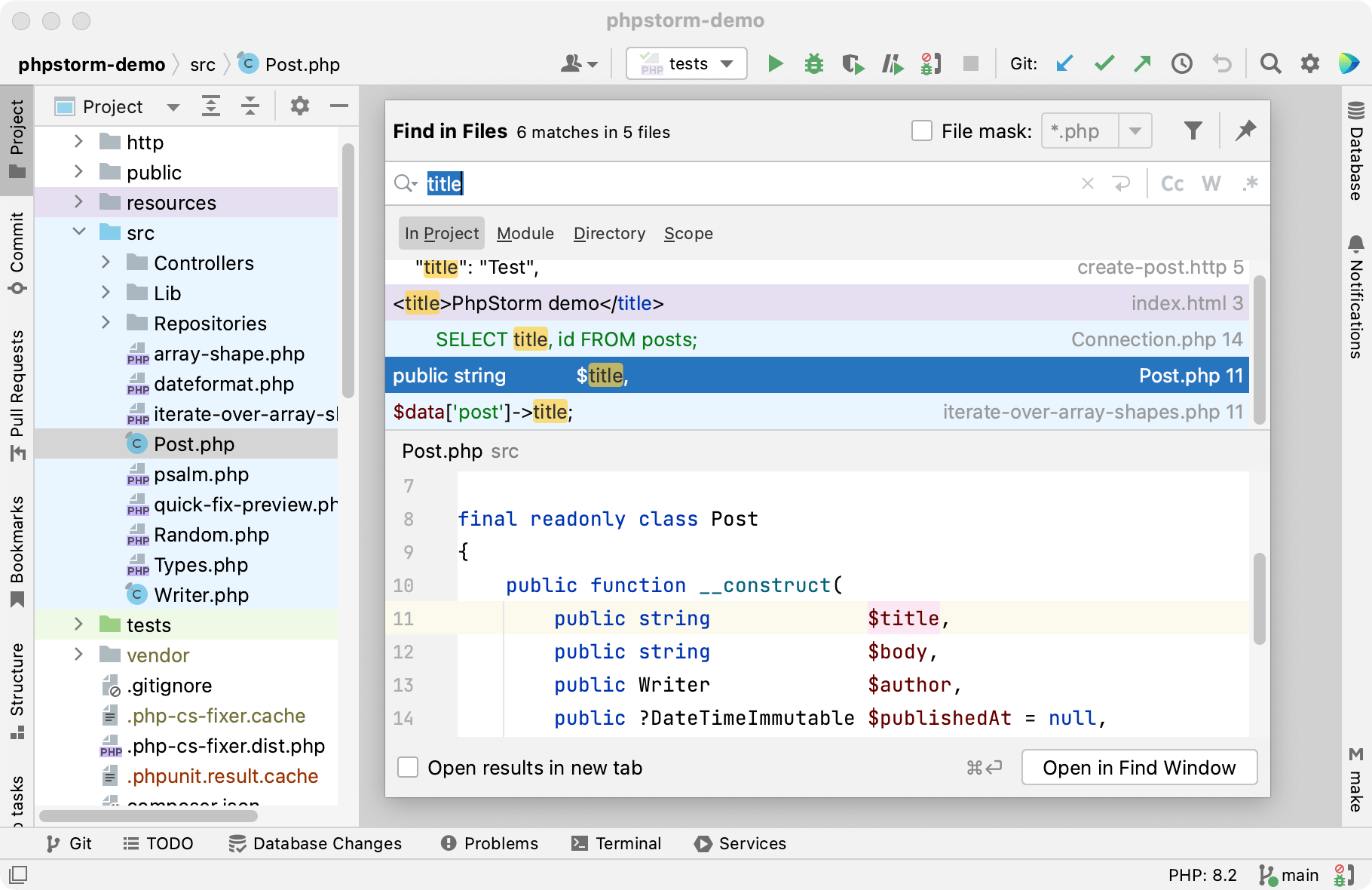Switch search scope to Directory
This screenshot has width=1372, height=890.
[x=608, y=233]
